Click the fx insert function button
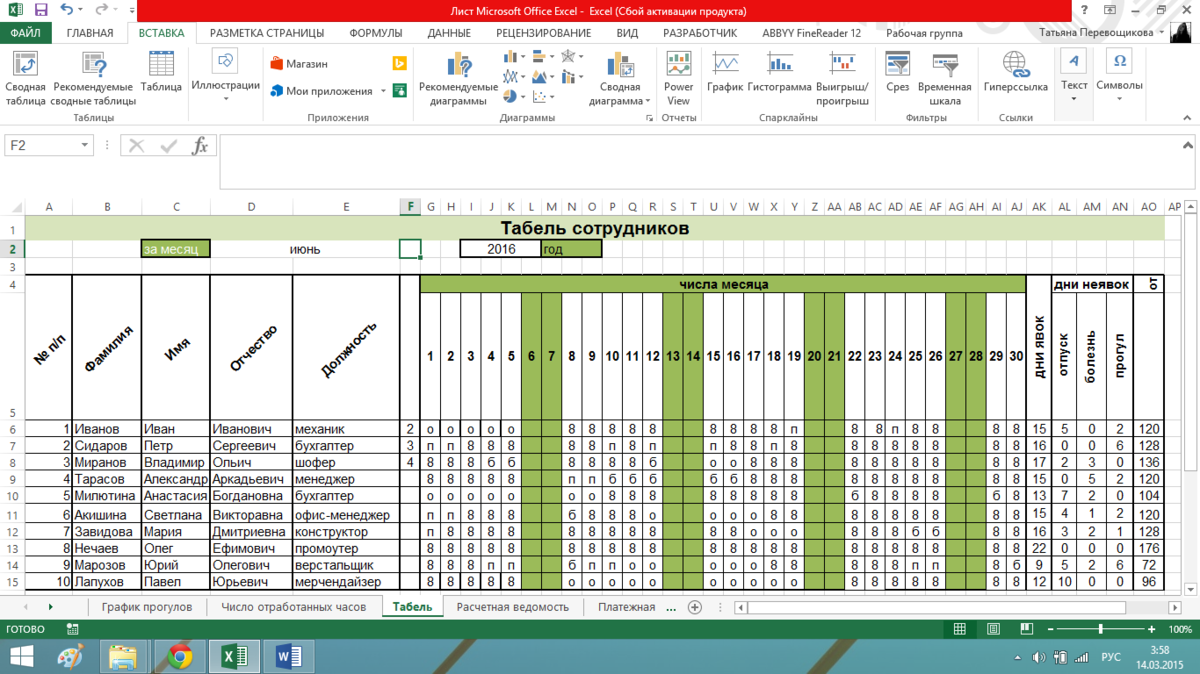Image resolution: width=1200 pixels, height=674 pixels. tap(200, 146)
